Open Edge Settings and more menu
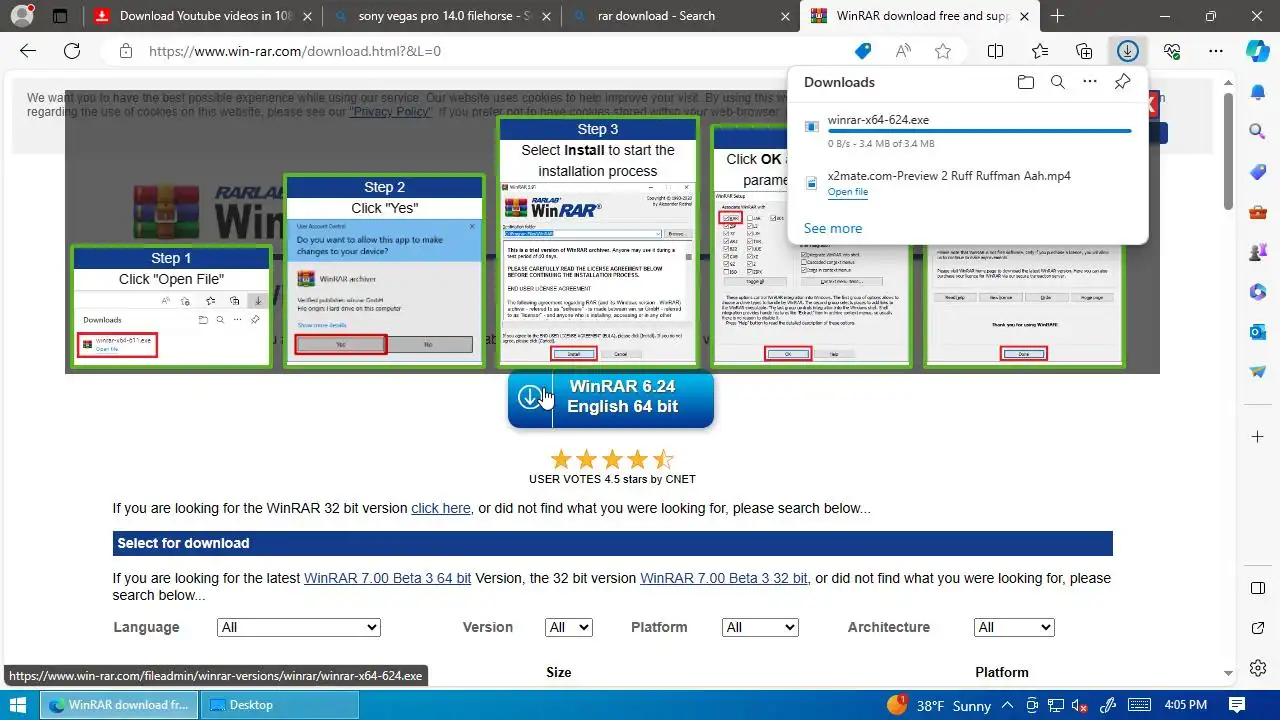The width and height of the screenshot is (1280, 720). tap(1216, 51)
